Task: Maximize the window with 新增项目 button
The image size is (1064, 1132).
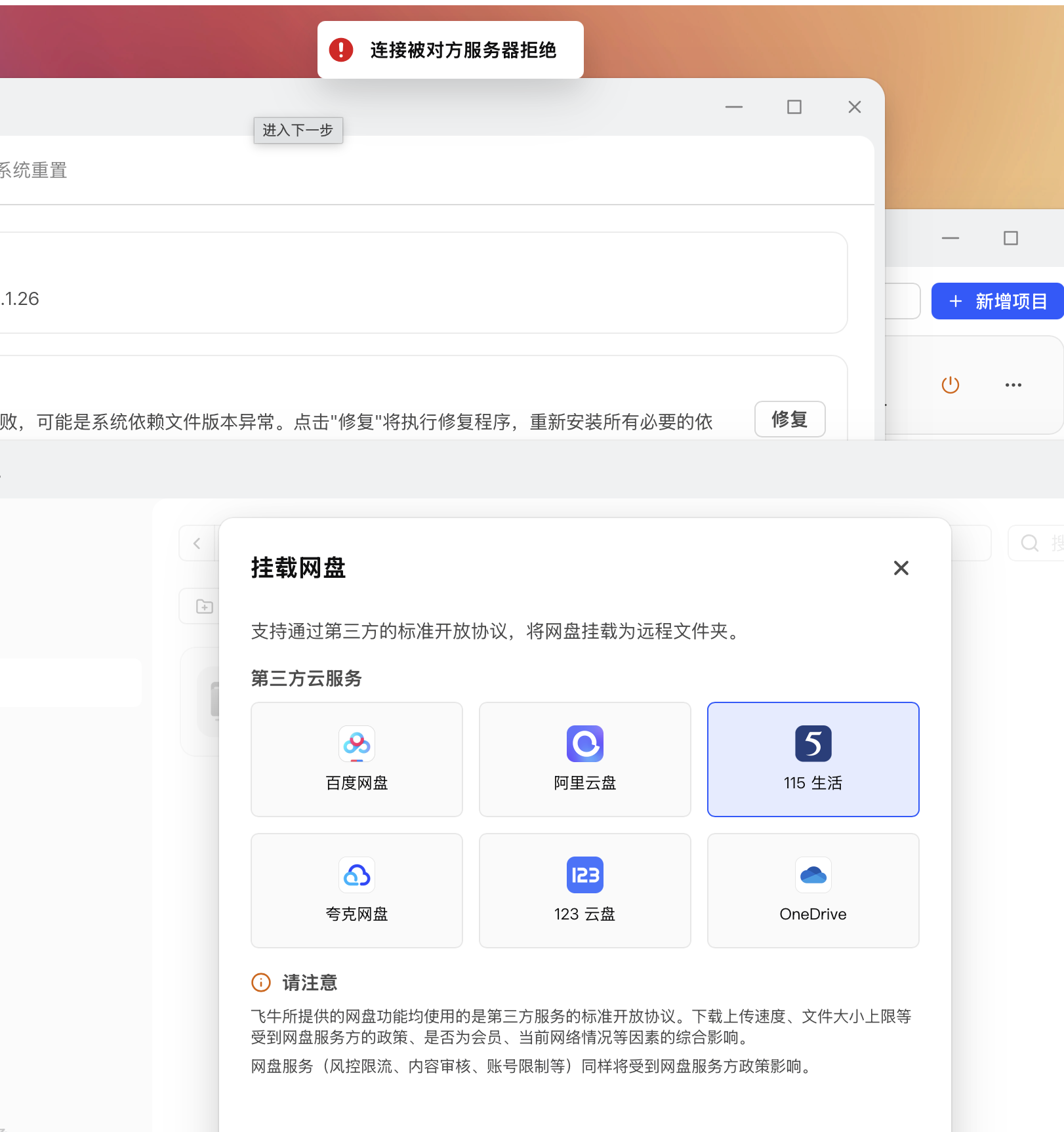Action: [1011, 238]
